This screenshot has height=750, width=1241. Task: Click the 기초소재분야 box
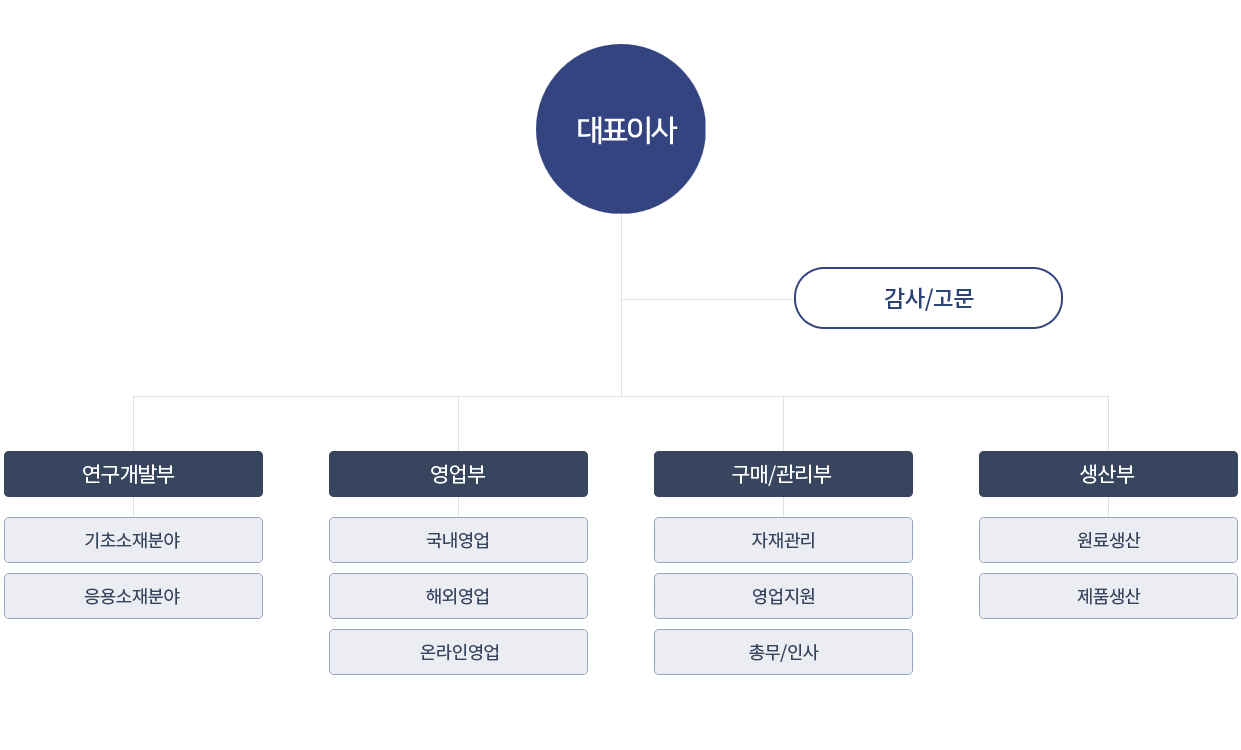tap(133, 540)
